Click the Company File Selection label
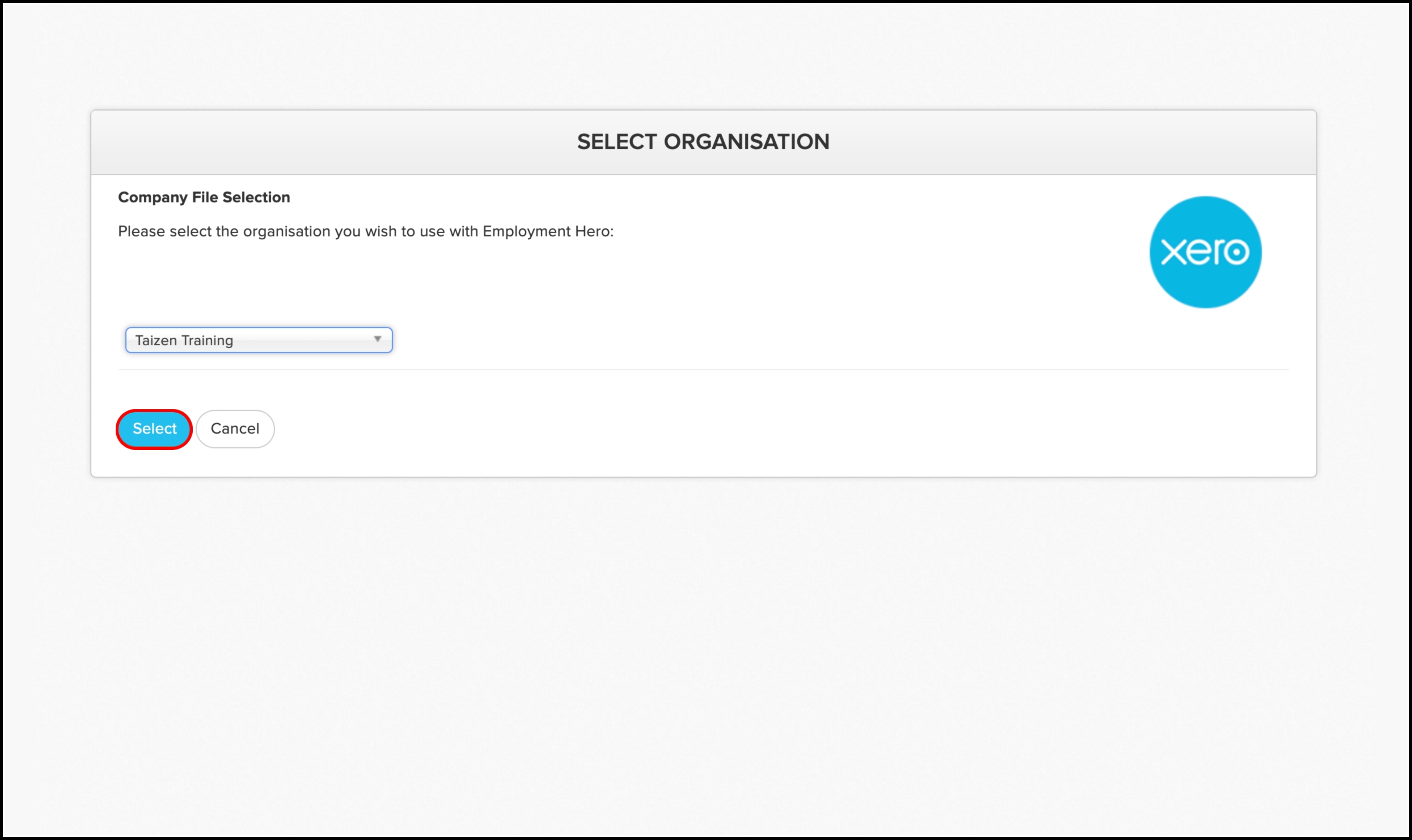 pyautogui.click(x=204, y=197)
